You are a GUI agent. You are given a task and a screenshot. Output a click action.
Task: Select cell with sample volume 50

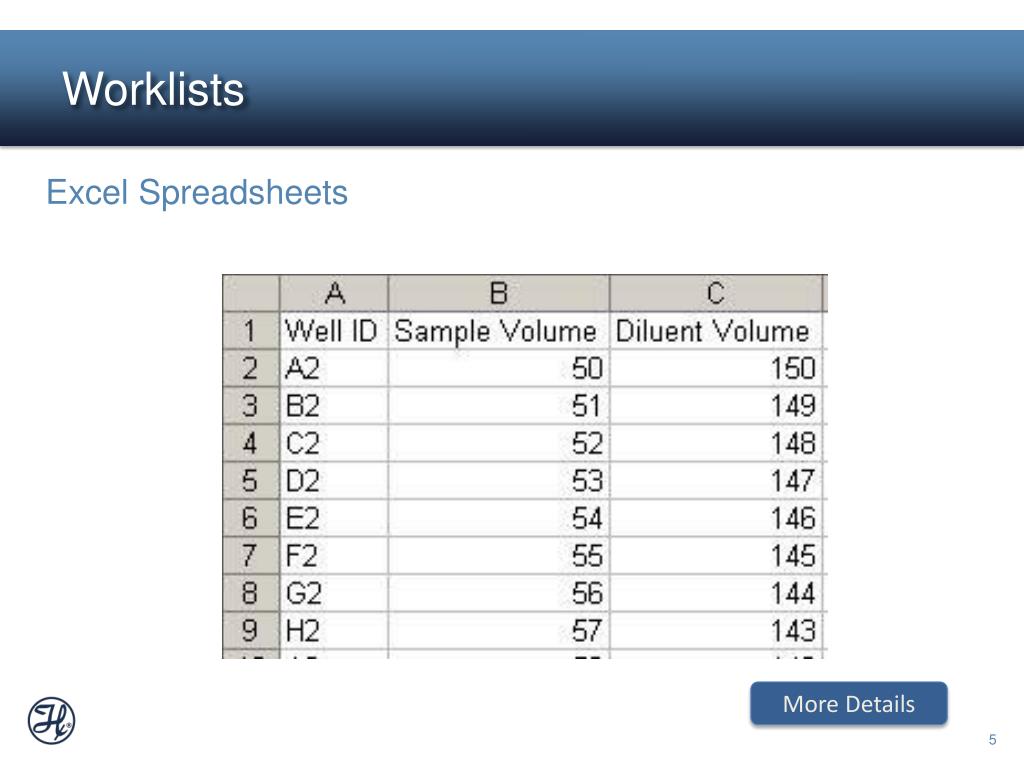coord(499,368)
